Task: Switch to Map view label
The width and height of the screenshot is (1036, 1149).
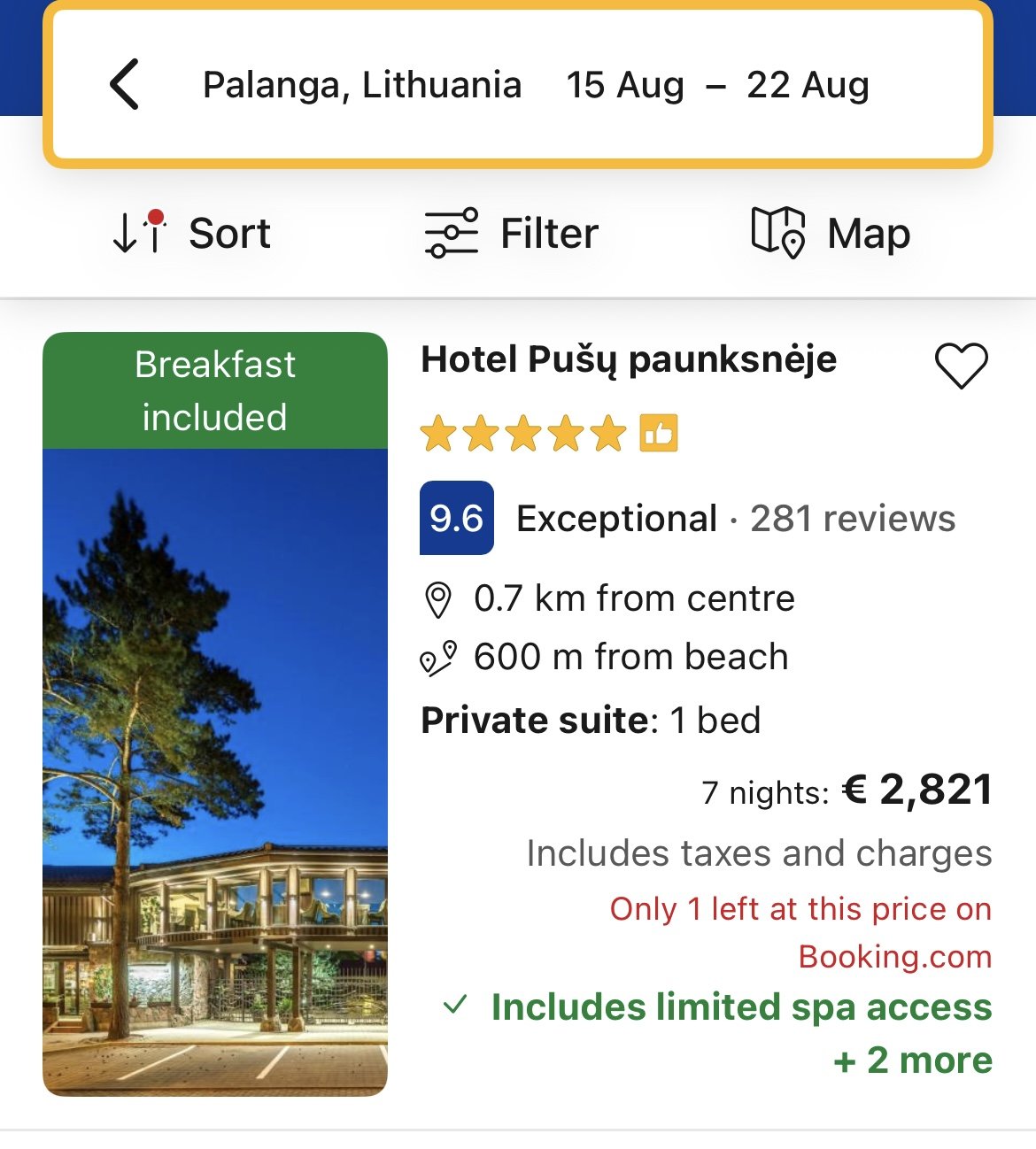Action: point(868,234)
